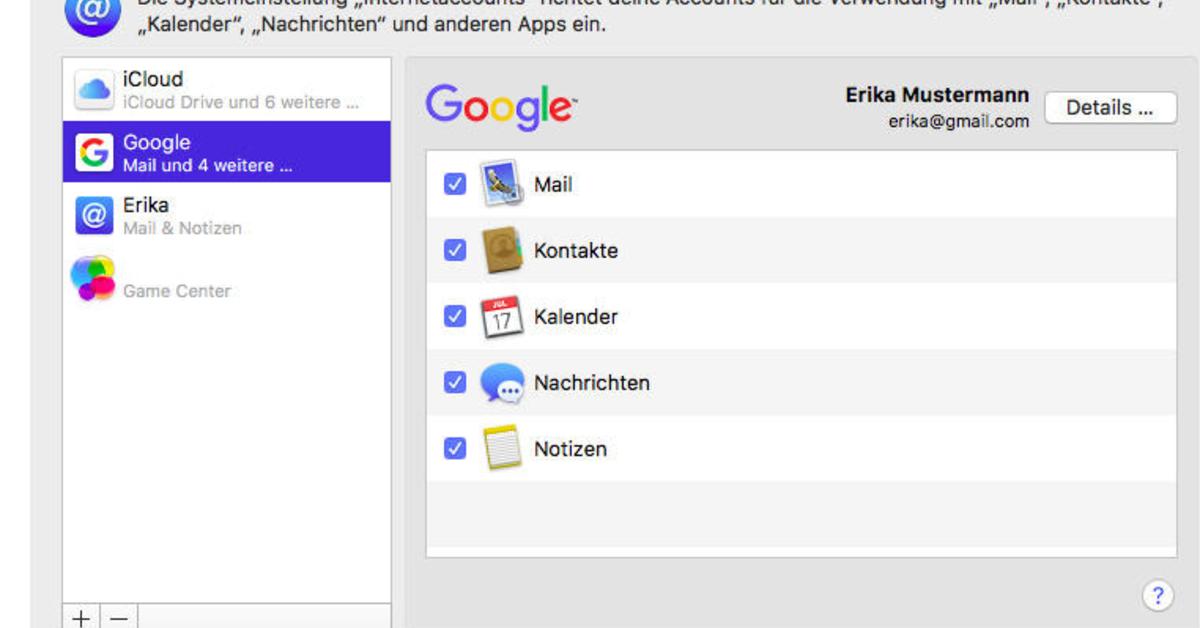Uncheck the Kontakte checkbox
The width and height of the screenshot is (1200, 628).
click(455, 250)
